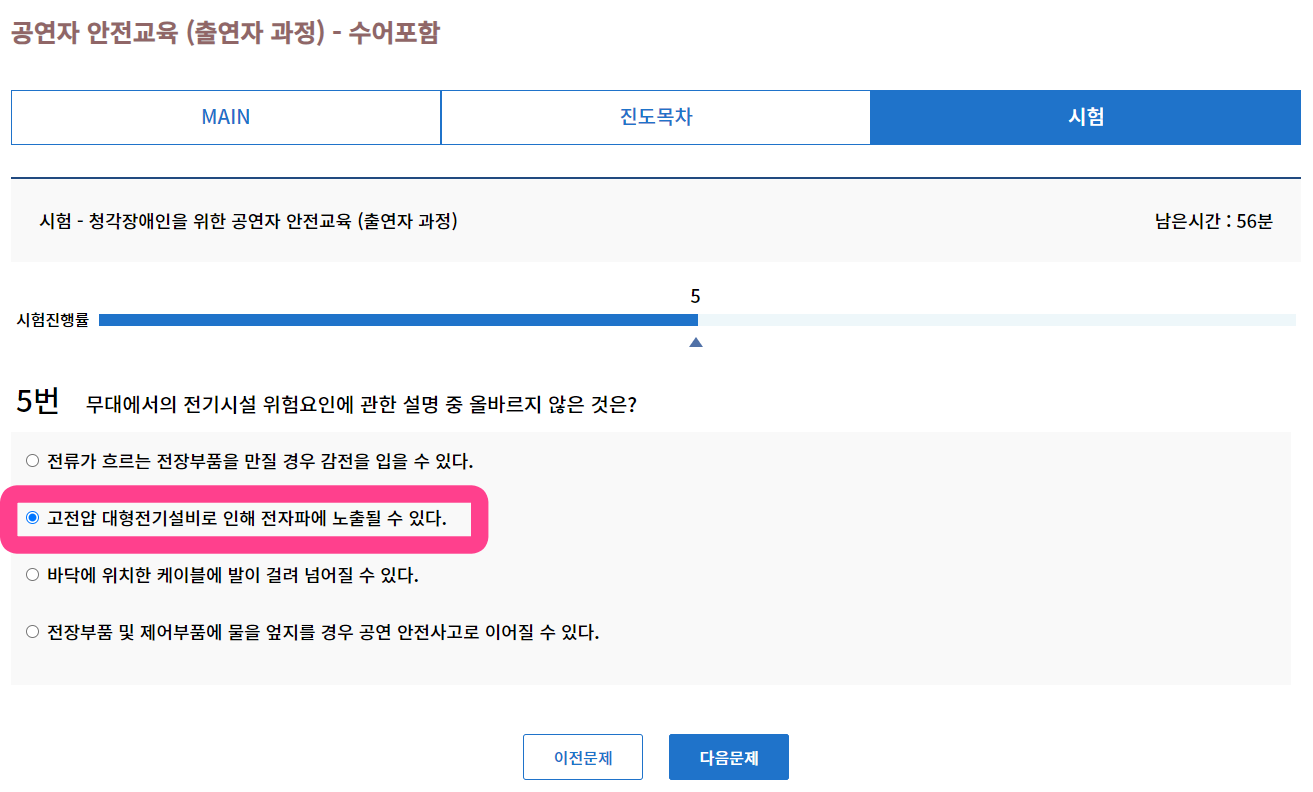The width and height of the screenshot is (1313, 792).
Task: Select radio for 전류가 흐르는 전장부품 answer
Action: coord(33,461)
